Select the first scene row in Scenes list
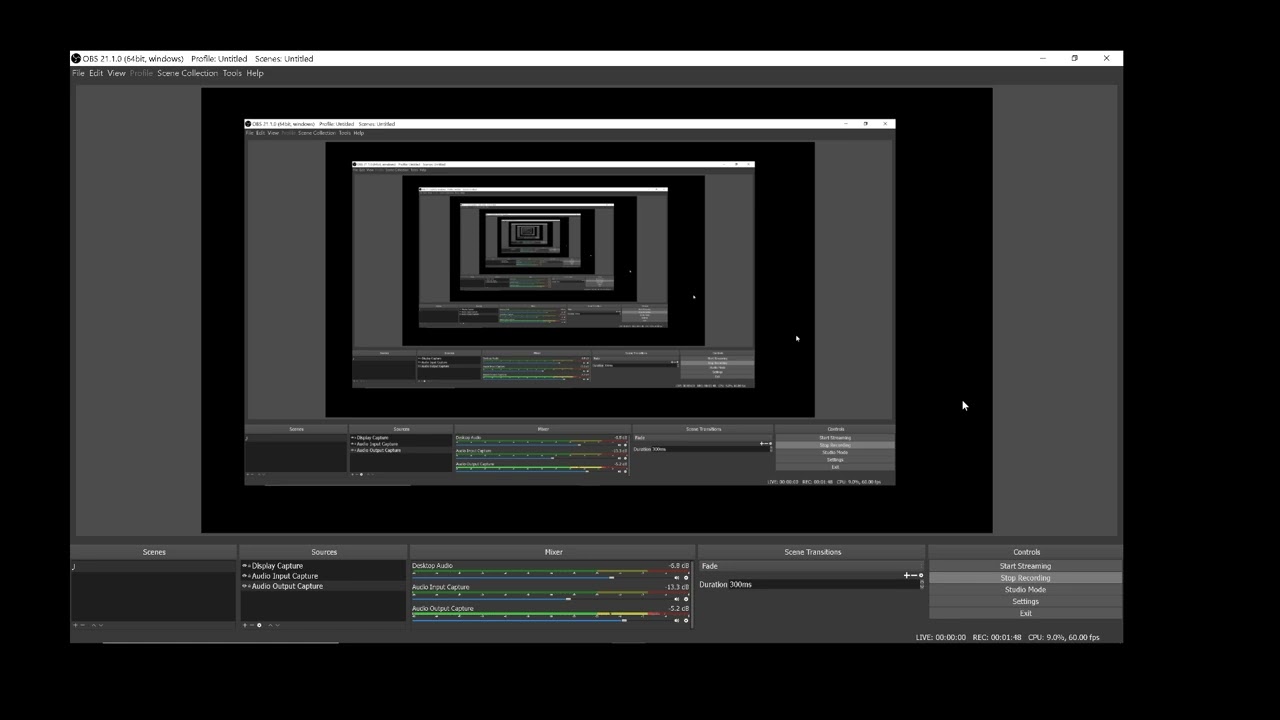 [153, 566]
